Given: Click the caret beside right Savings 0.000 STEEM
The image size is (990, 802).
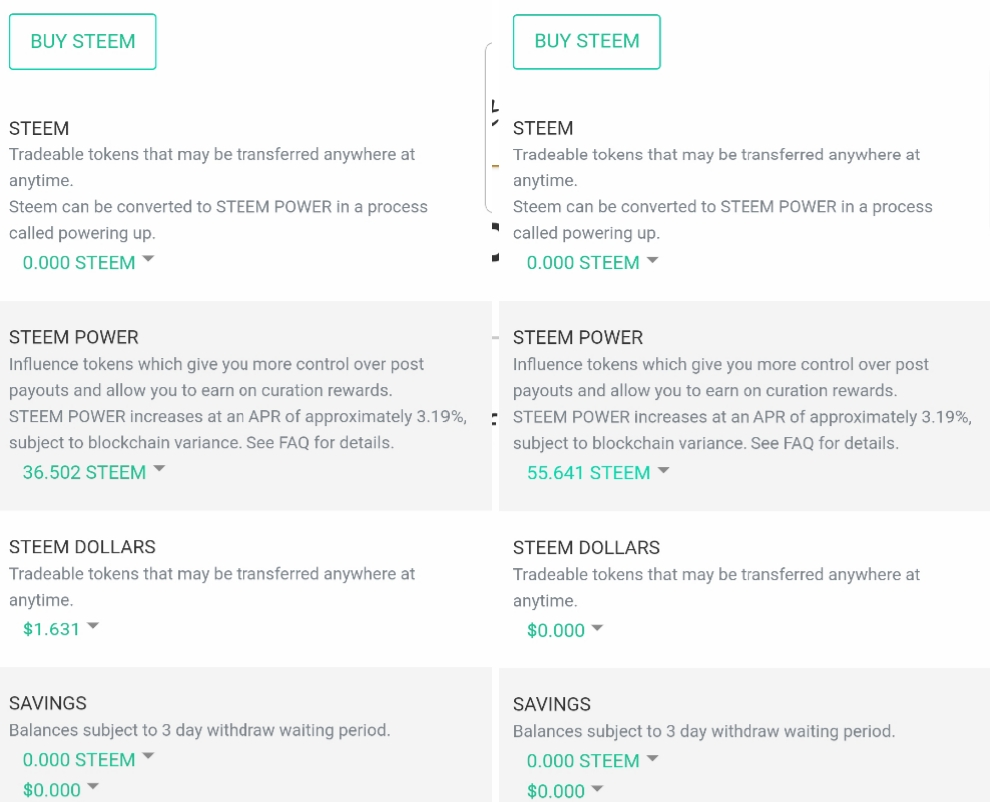Looking at the screenshot, I should (x=653, y=757).
